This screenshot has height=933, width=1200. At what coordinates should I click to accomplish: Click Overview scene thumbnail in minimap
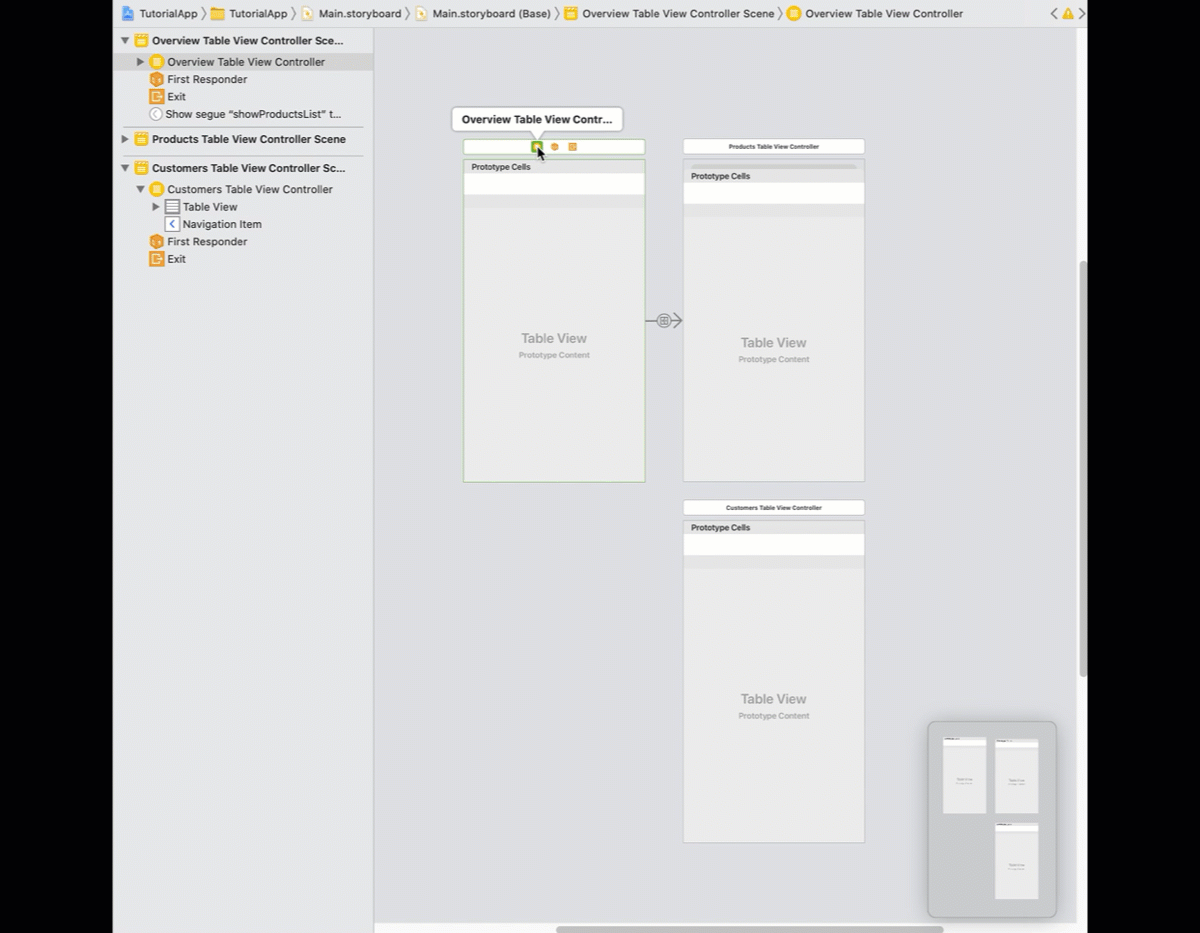(x=965, y=775)
